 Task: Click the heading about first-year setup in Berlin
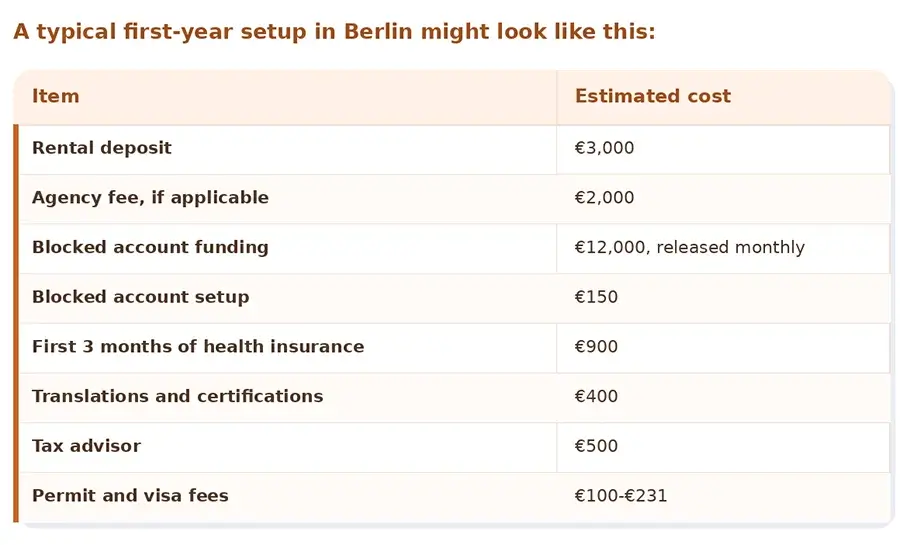pyautogui.click(x=334, y=32)
